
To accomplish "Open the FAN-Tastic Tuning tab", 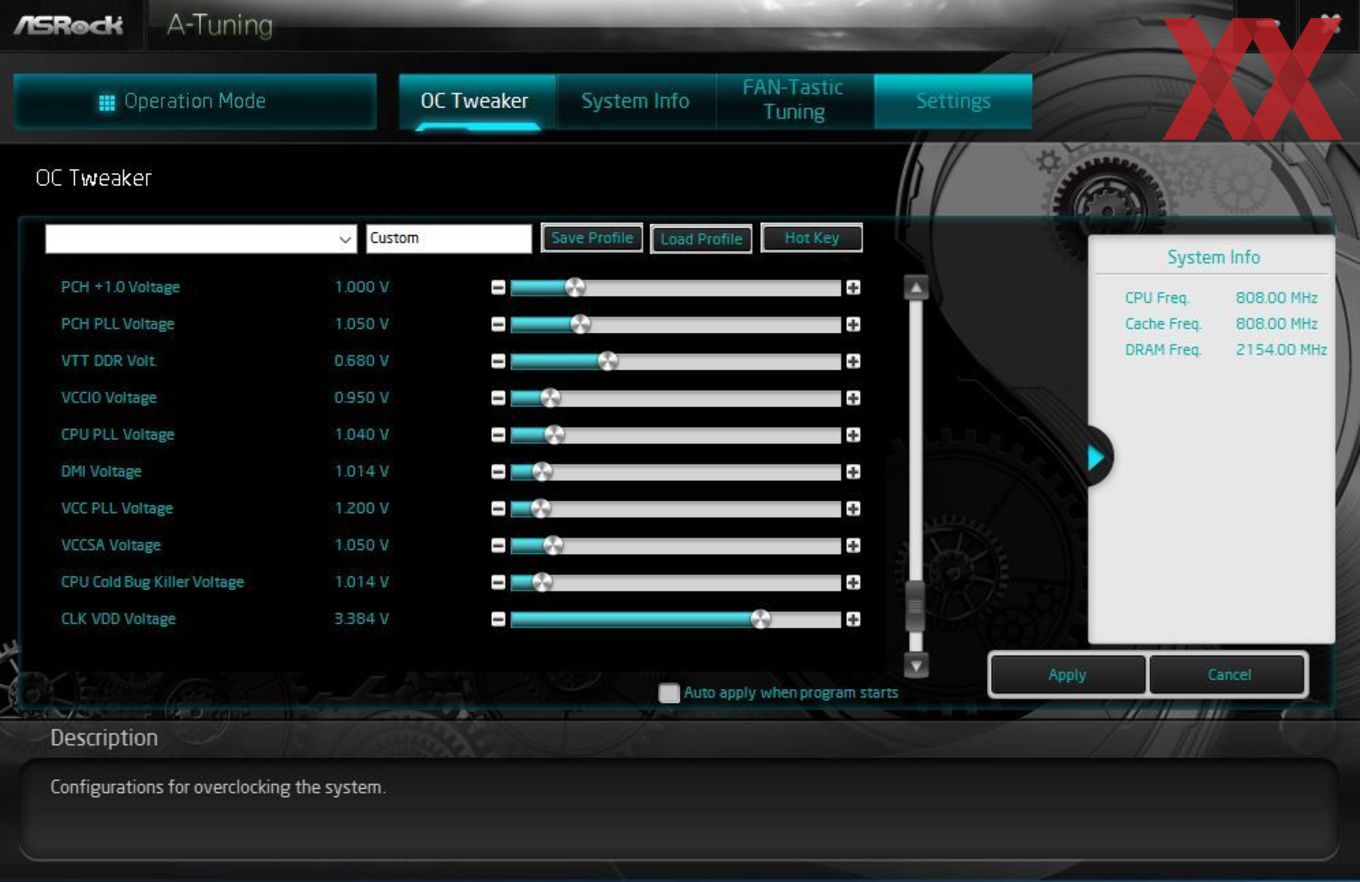I will [795, 101].
